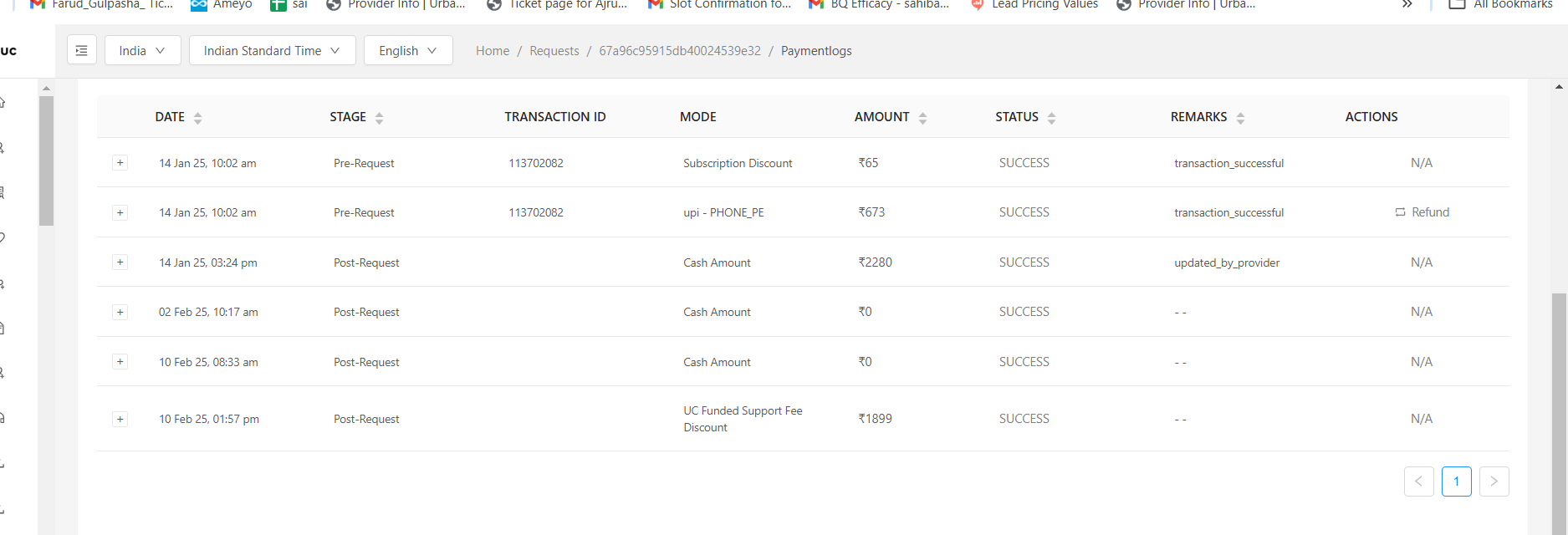Open the India country dropdown
The width and height of the screenshot is (1568, 535).
[141, 51]
